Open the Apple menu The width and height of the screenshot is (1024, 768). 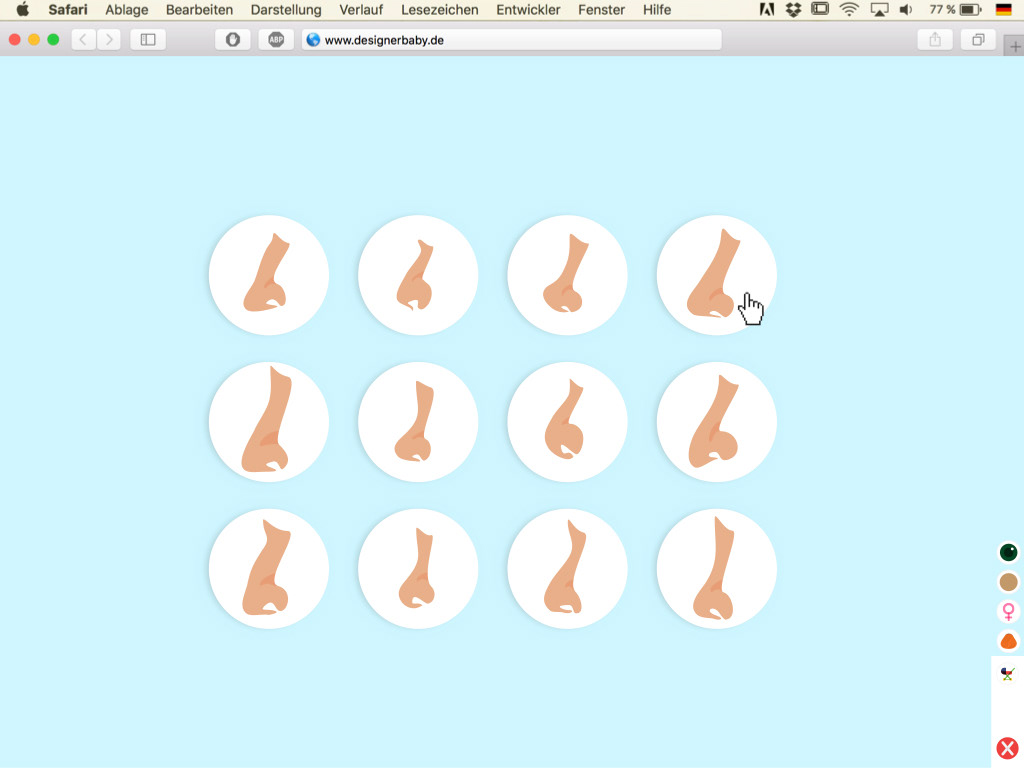pyautogui.click(x=23, y=10)
